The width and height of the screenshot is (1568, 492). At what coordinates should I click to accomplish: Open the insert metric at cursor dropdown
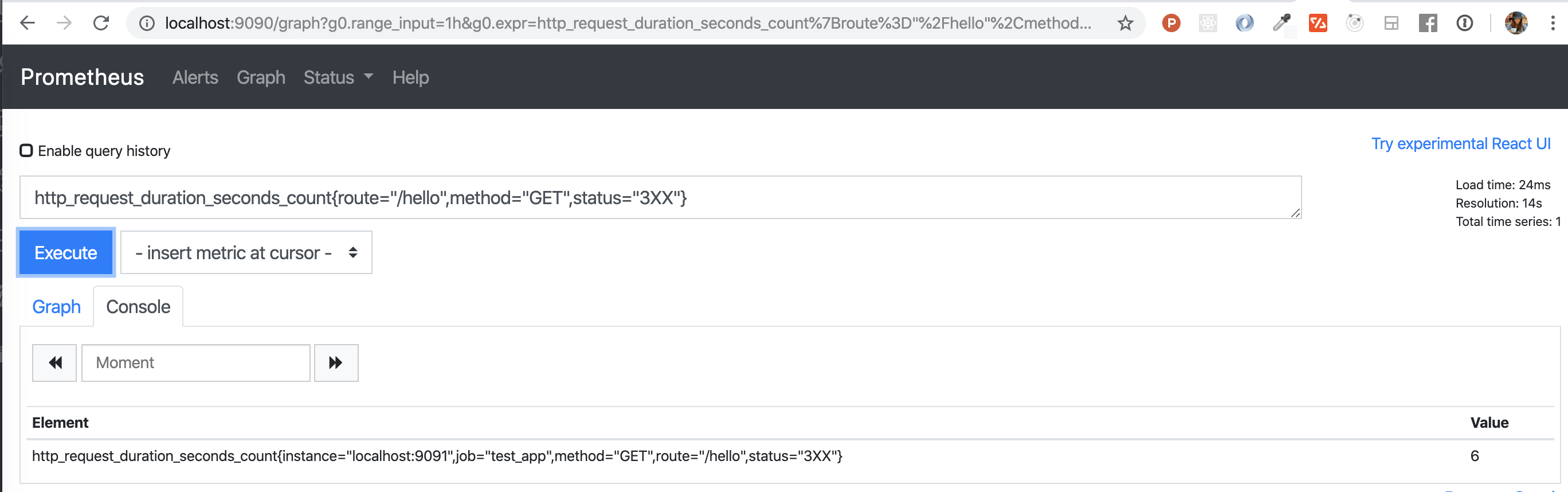[246, 253]
